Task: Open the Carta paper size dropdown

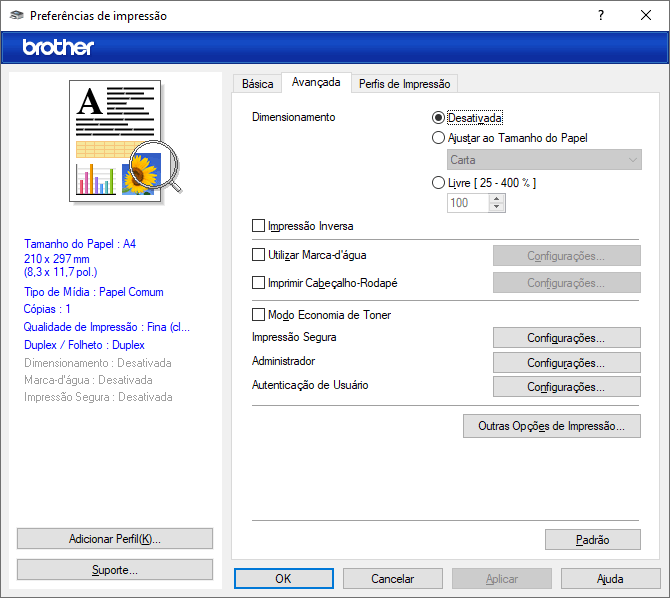Action: tap(544, 160)
